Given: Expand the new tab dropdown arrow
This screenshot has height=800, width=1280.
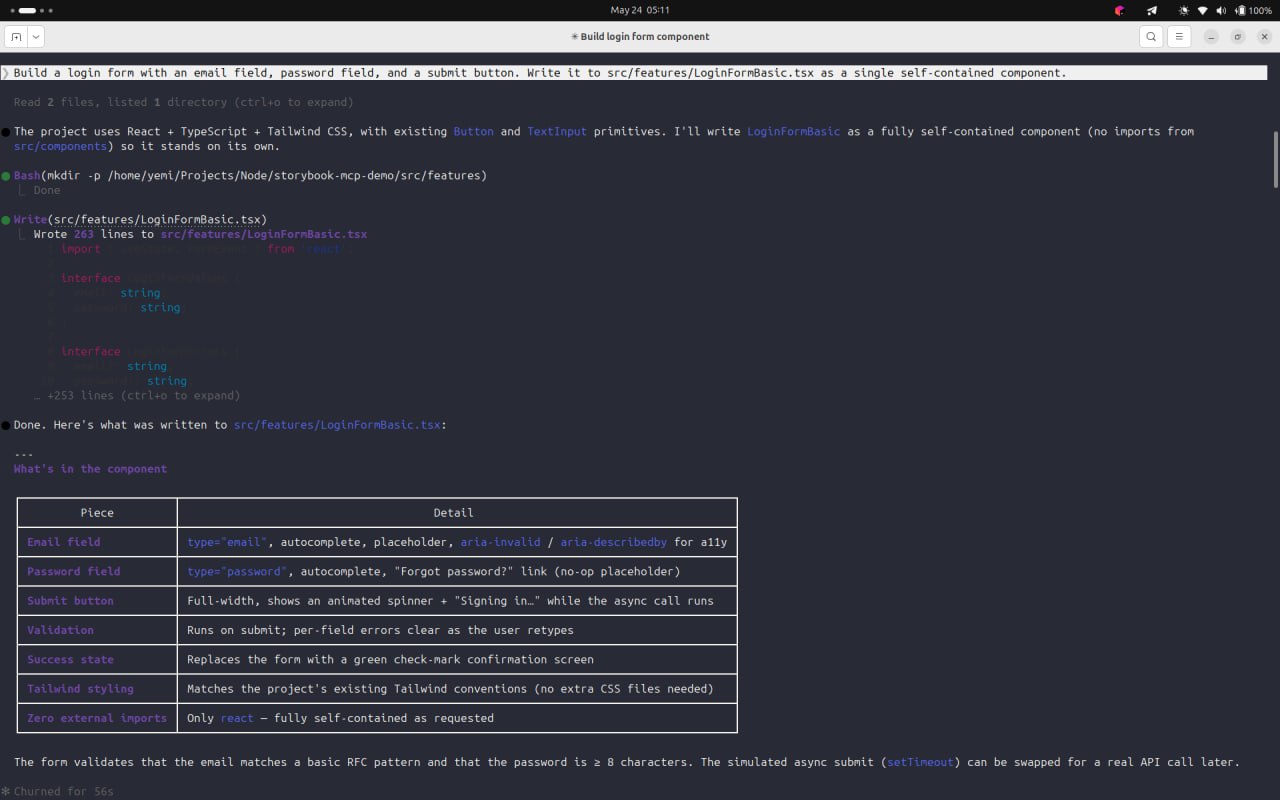Looking at the screenshot, I should click(x=36, y=37).
